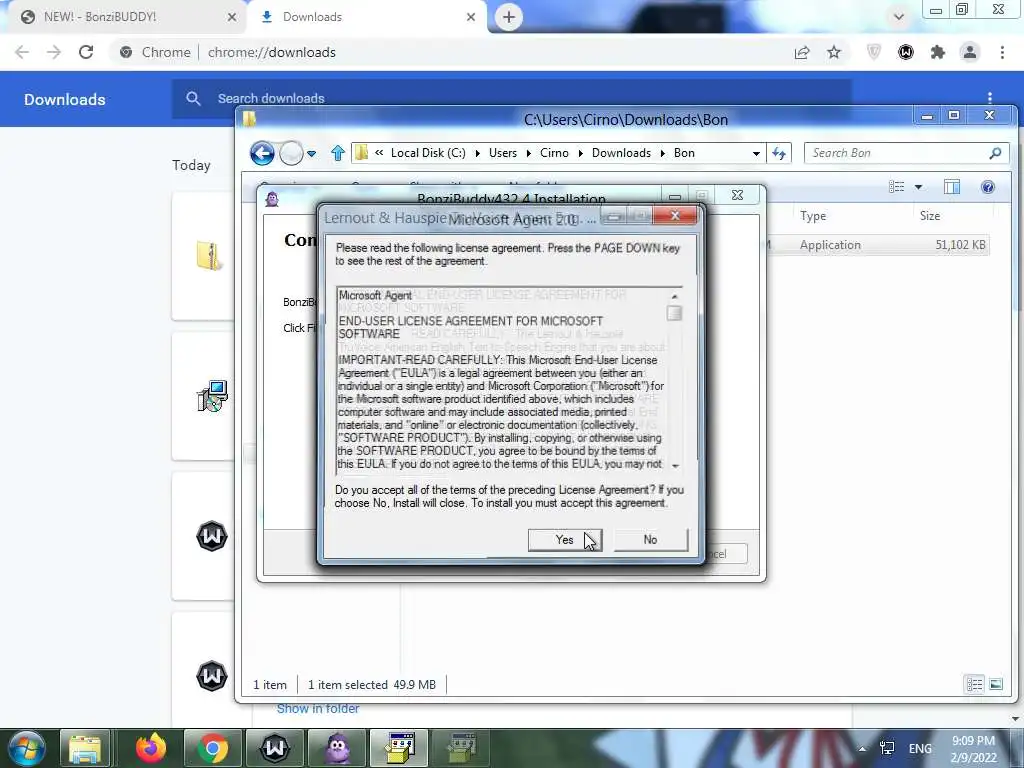Image resolution: width=1024 pixels, height=768 pixels.
Task: Select Cirno in the Explorer breadcrumb
Action: click(x=554, y=153)
